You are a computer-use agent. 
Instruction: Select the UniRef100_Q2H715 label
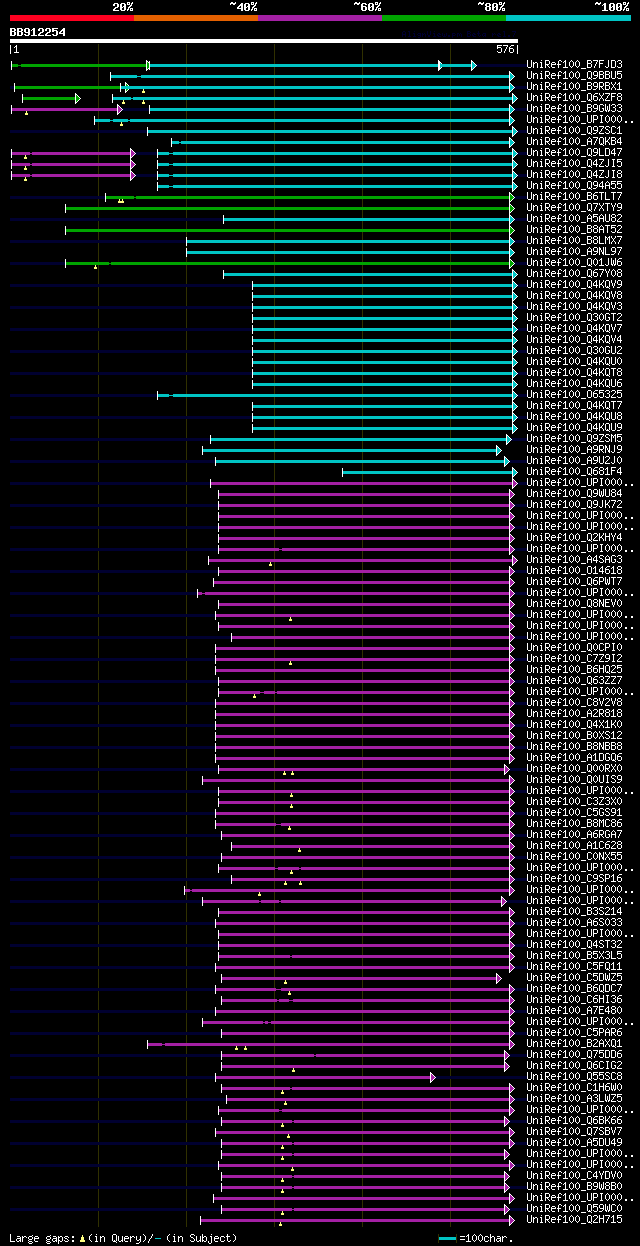click(574, 1219)
